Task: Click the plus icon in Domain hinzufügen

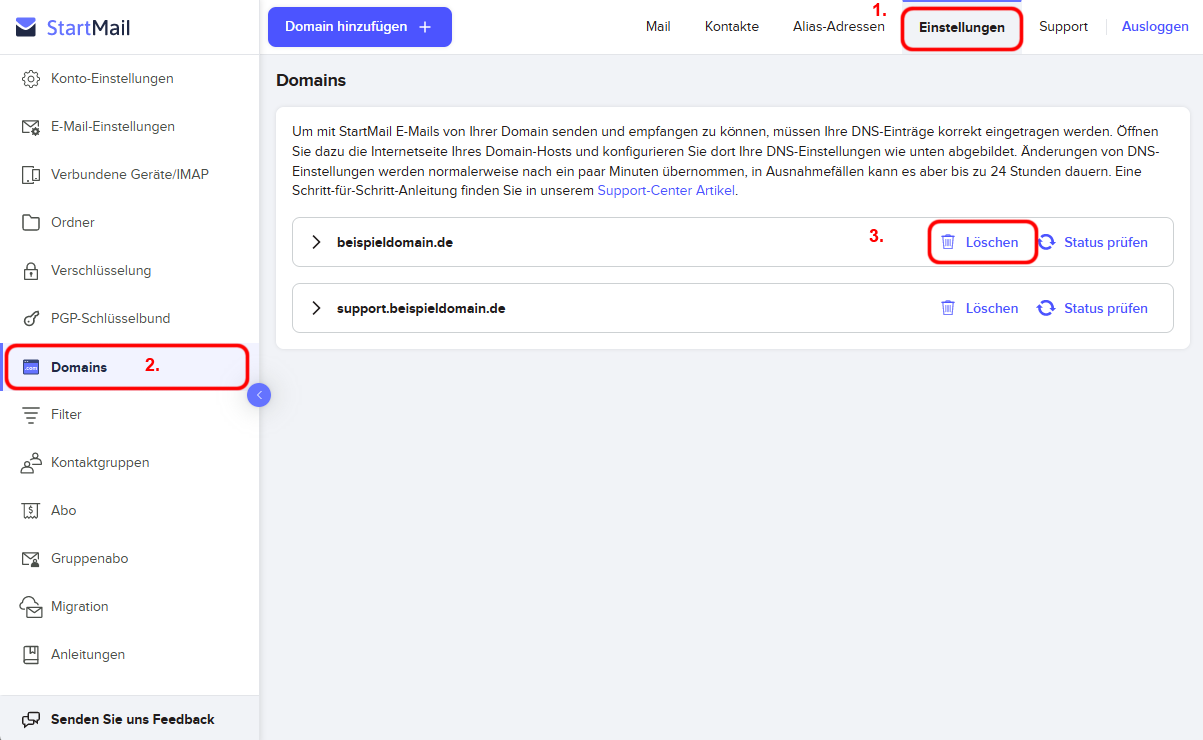Action: (425, 27)
